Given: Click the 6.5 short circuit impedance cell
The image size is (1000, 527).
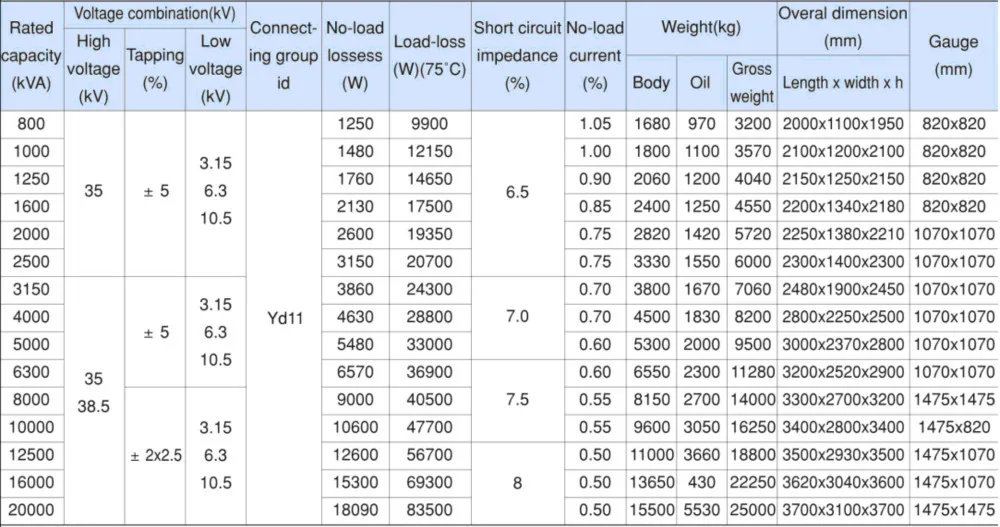Looking at the screenshot, I should 516,193.
